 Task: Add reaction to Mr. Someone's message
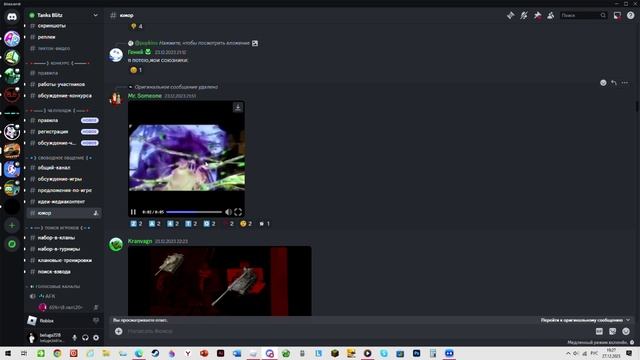603,83
